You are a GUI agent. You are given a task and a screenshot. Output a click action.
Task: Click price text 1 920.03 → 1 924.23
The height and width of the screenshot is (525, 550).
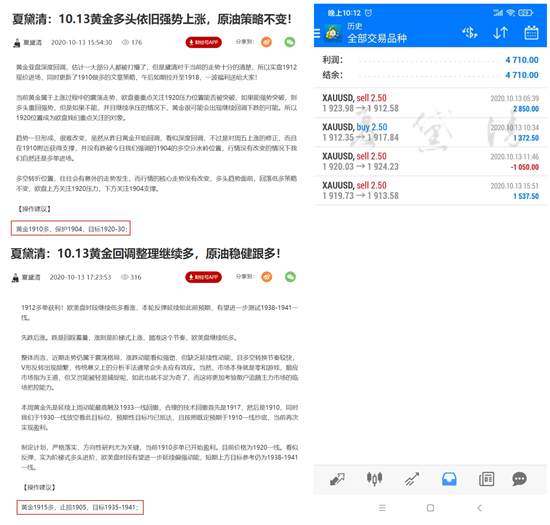(x=360, y=167)
